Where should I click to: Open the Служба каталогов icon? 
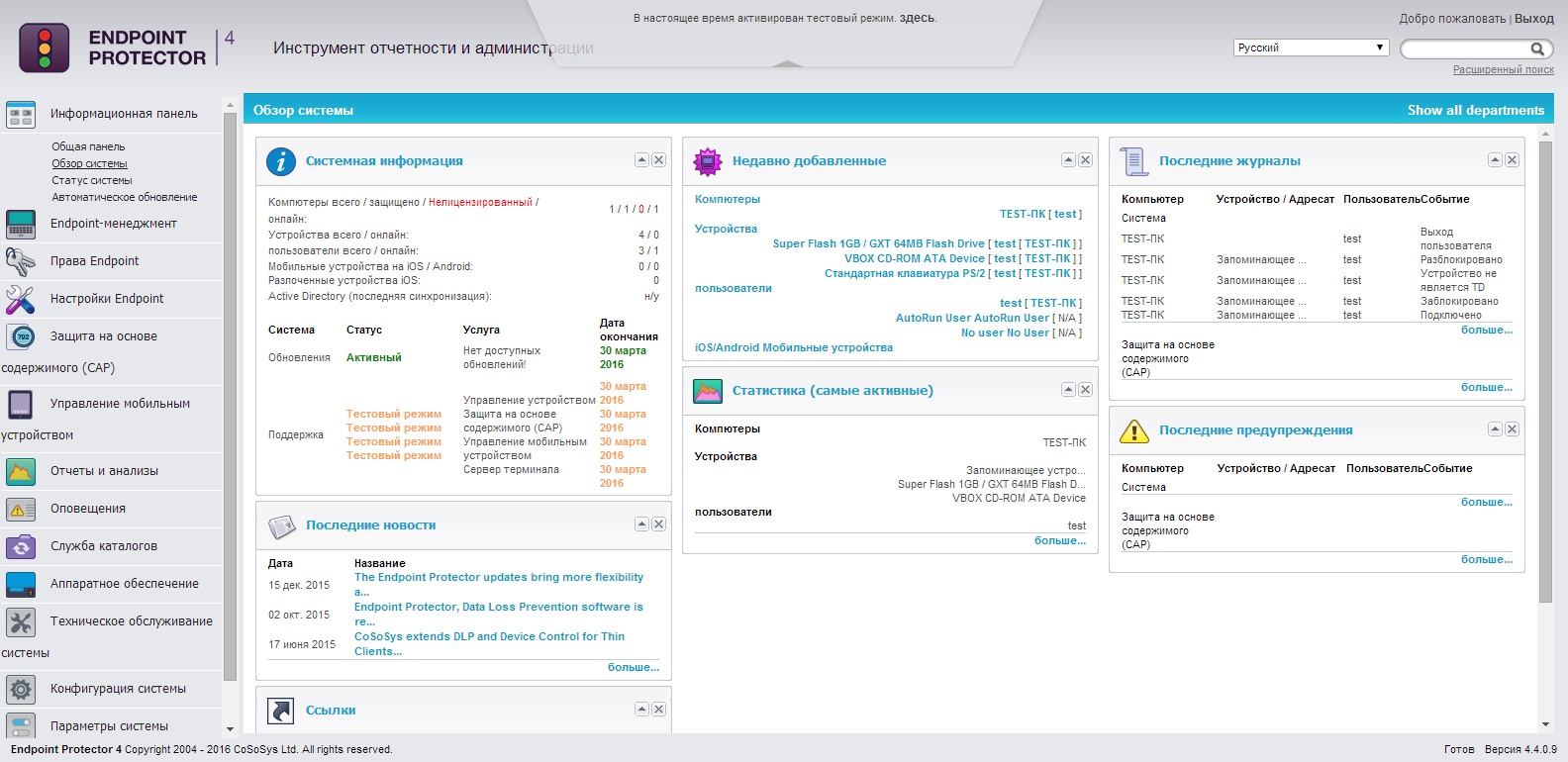[x=21, y=546]
